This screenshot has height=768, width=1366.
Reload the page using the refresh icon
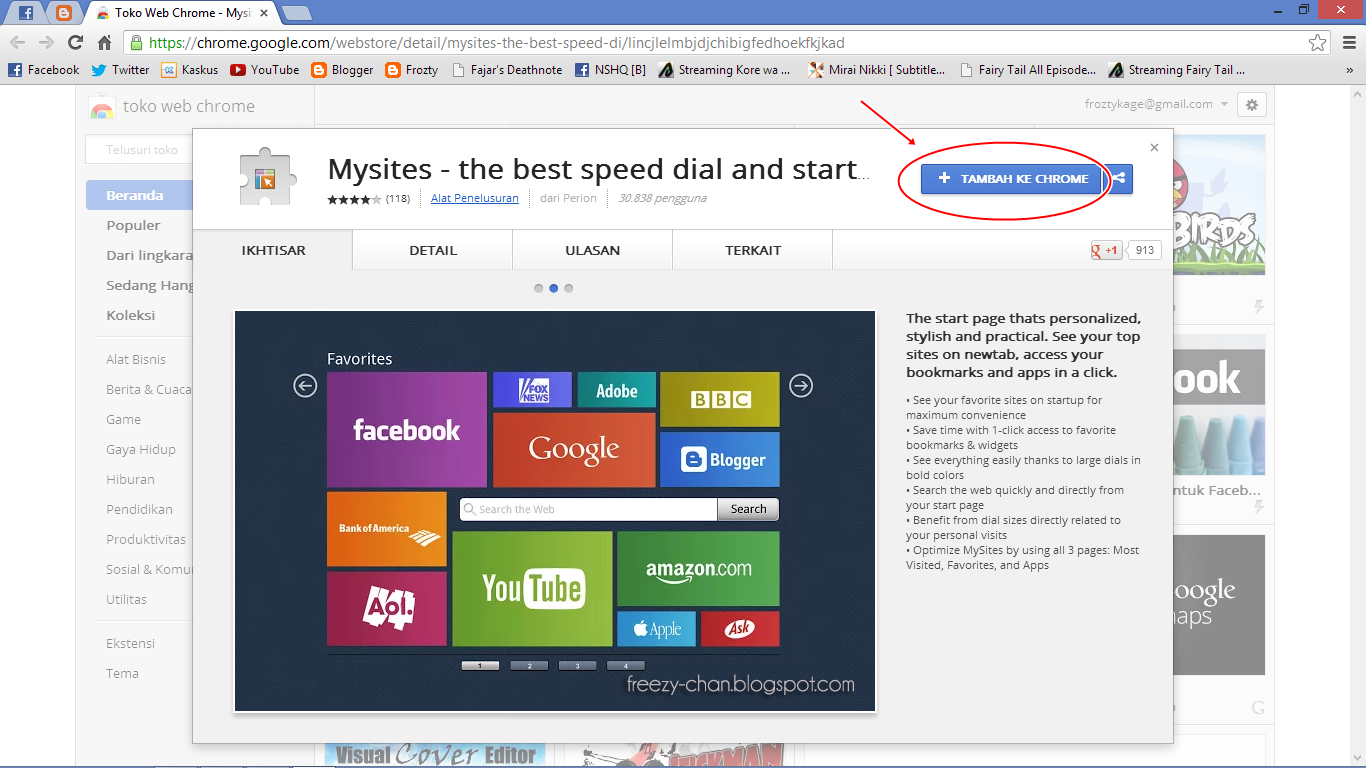tap(77, 44)
